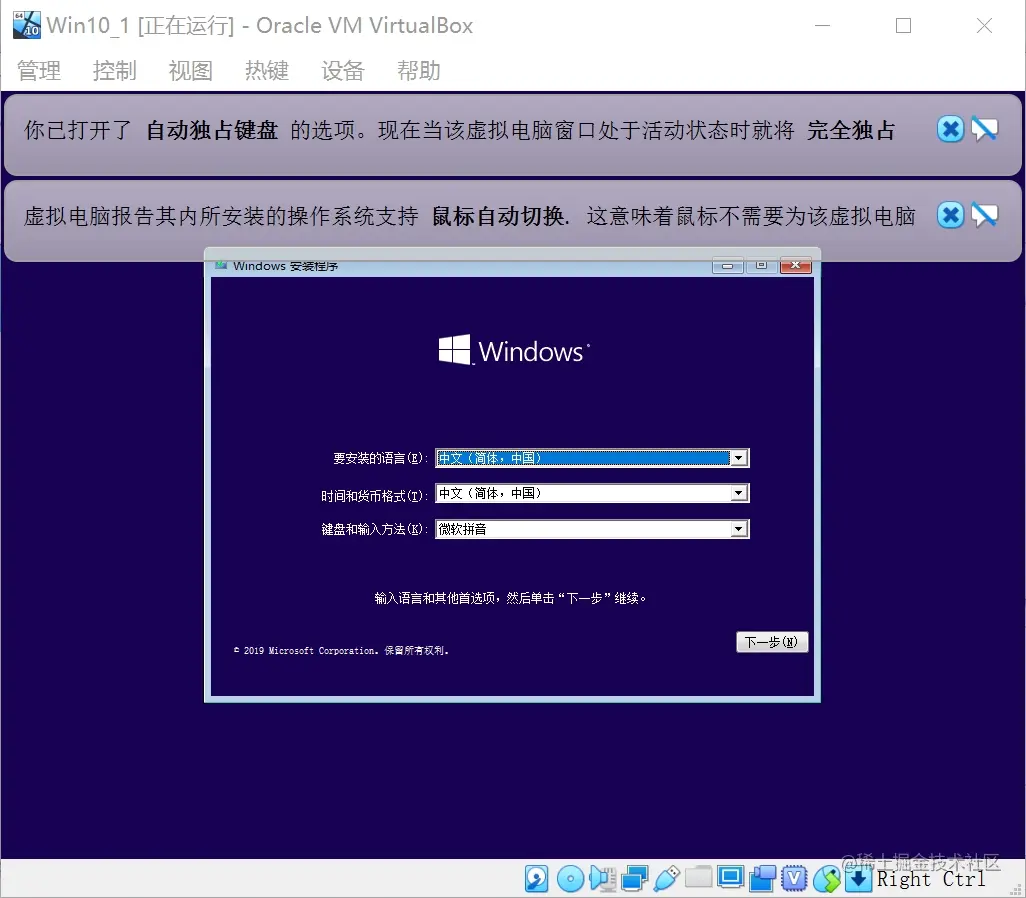Click the mouse integration status icon

pyautogui.click(x=827, y=879)
